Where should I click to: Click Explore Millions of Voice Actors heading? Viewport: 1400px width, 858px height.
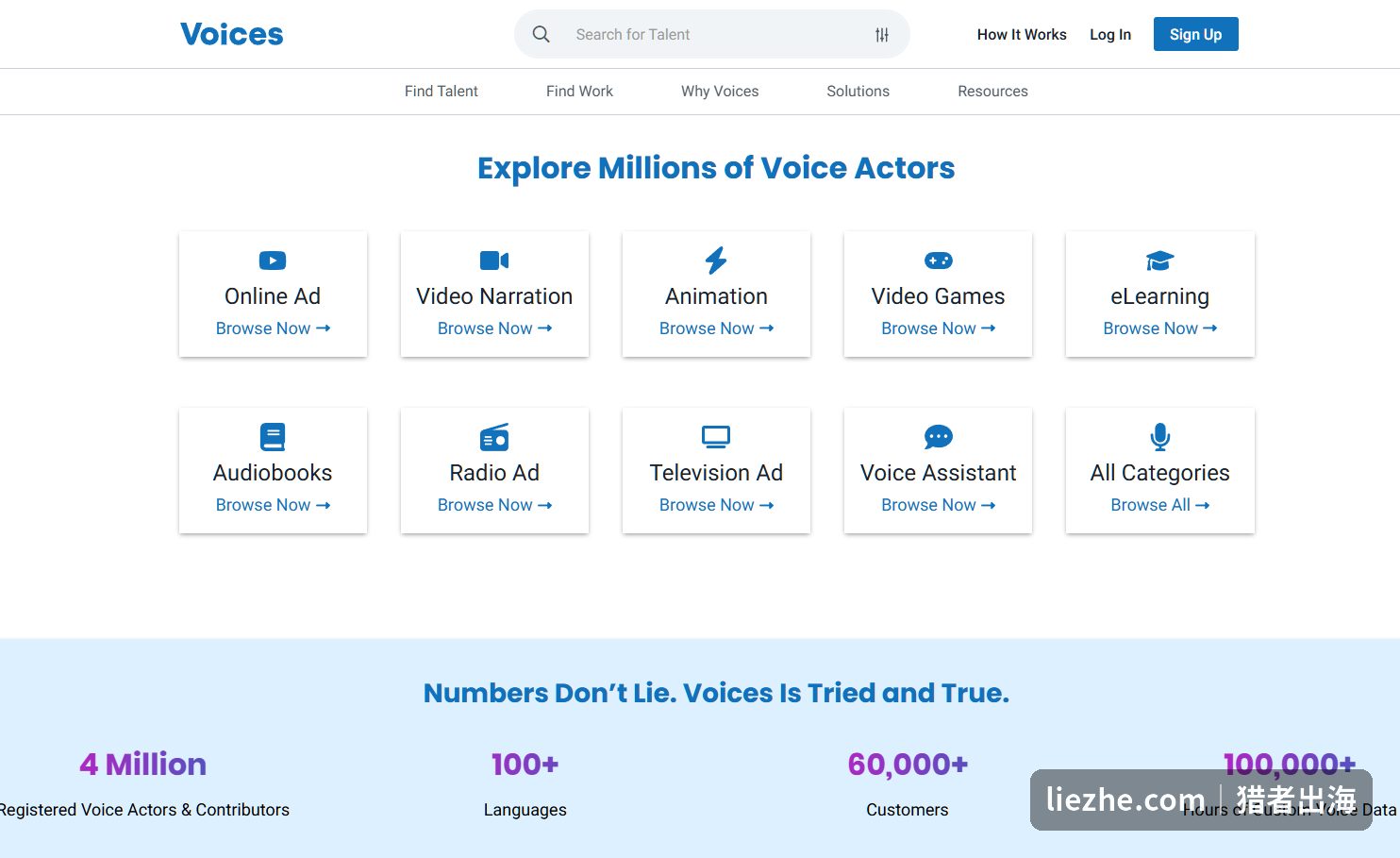[x=716, y=168]
